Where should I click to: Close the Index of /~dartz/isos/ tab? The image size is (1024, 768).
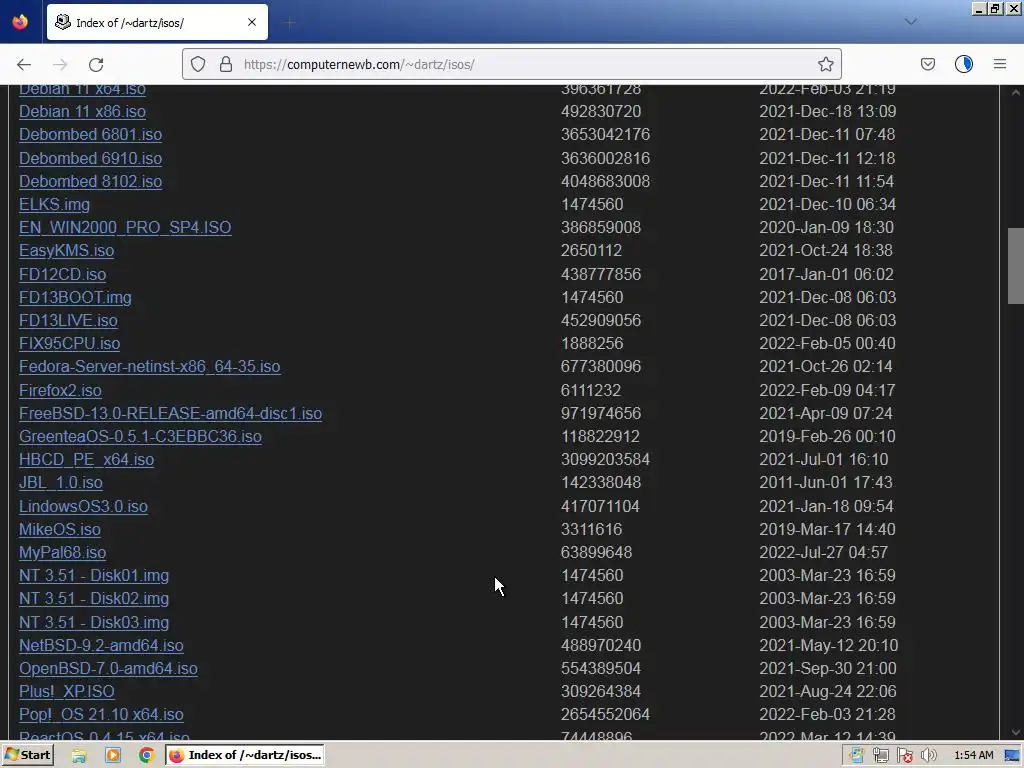click(252, 22)
